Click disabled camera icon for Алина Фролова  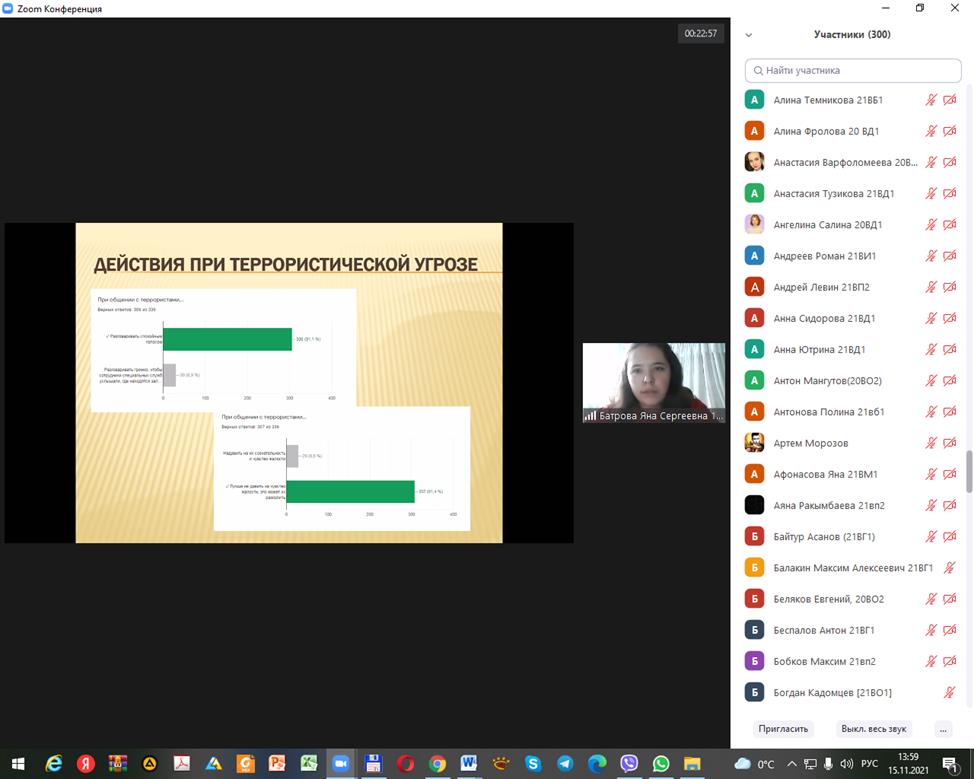tap(950, 131)
